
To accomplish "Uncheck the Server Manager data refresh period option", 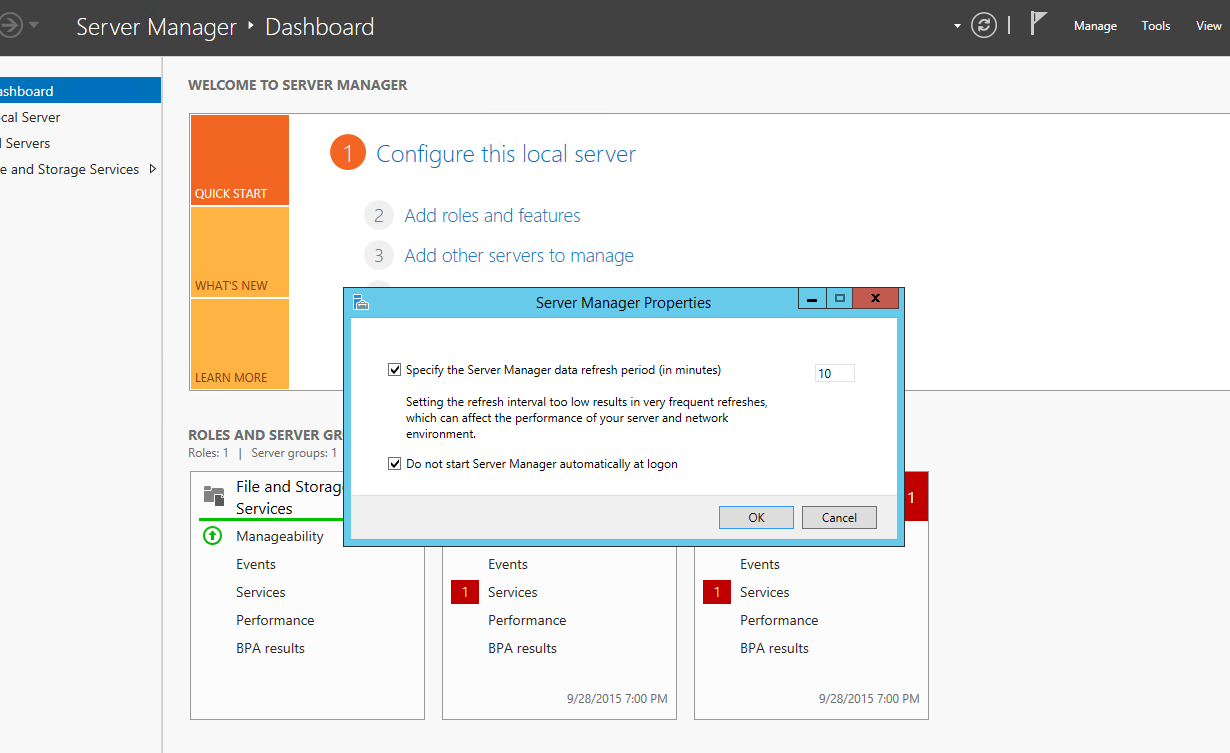I will [x=395, y=369].
